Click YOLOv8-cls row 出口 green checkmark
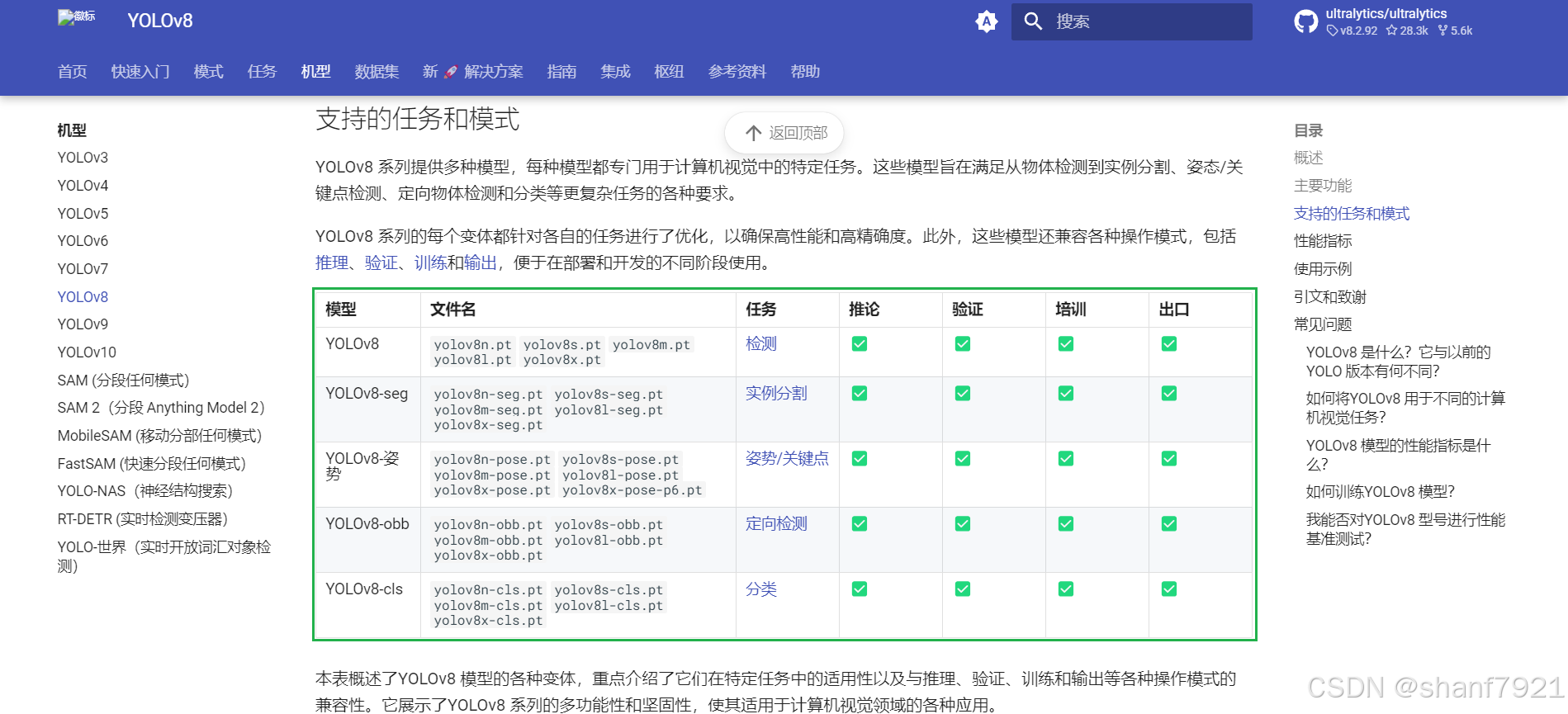This screenshot has height=714, width=1568. pyautogui.click(x=1169, y=589)
